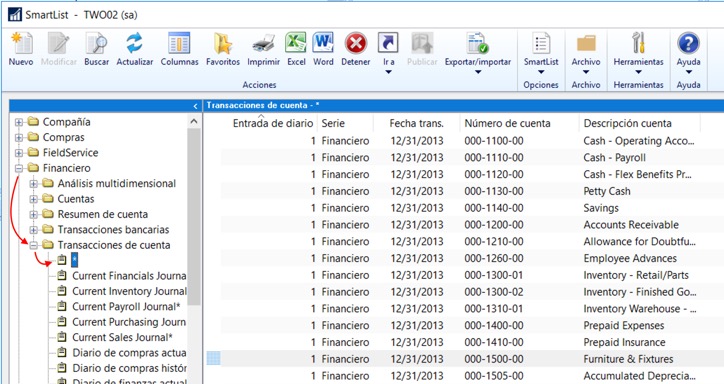This screenshot has width=724, height=384.
Task: Open the Herramientas dropdown
Action: [x=638, y=53]
